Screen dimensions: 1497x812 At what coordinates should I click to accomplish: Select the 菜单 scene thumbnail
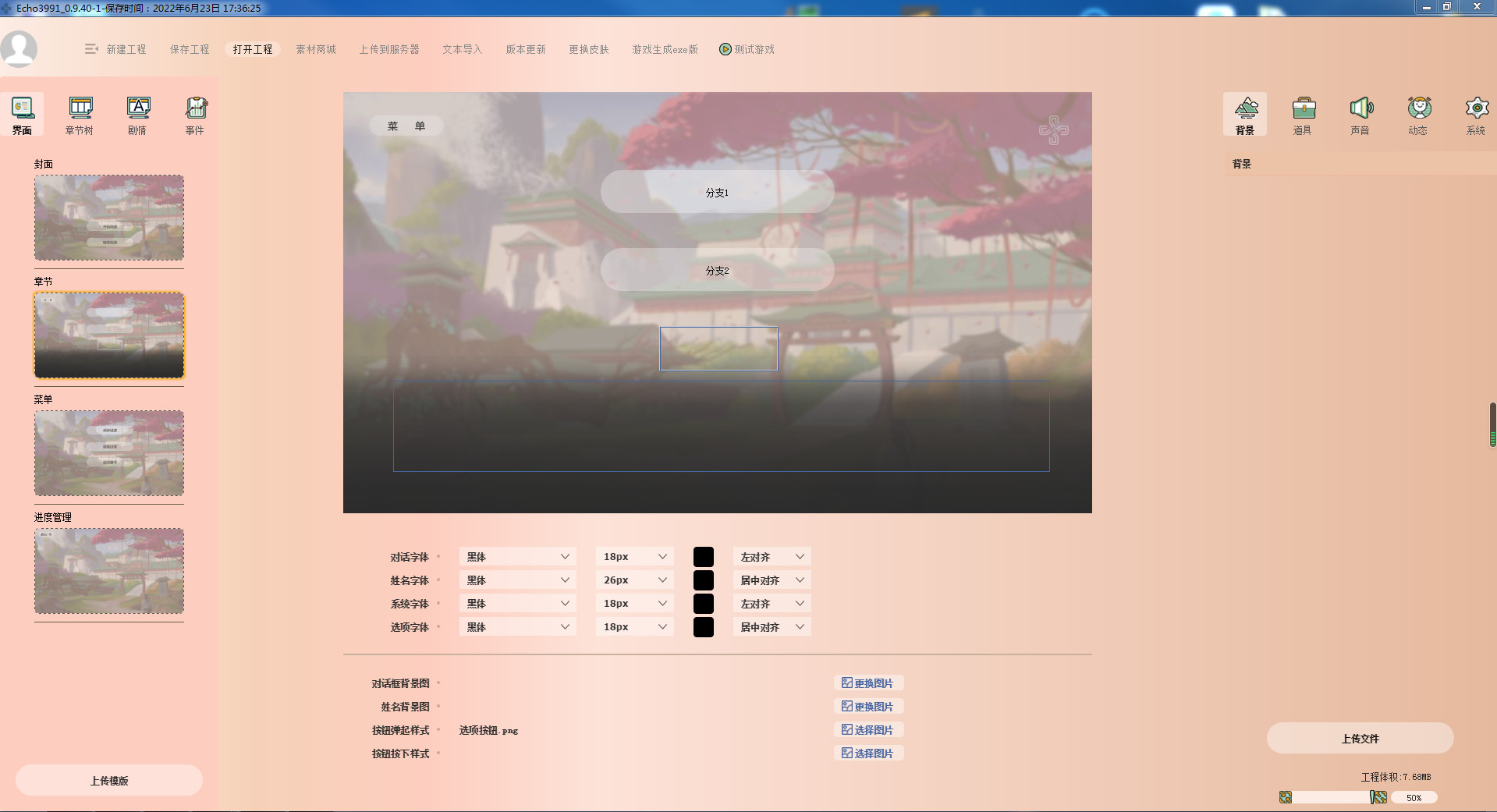click(108, 453)
